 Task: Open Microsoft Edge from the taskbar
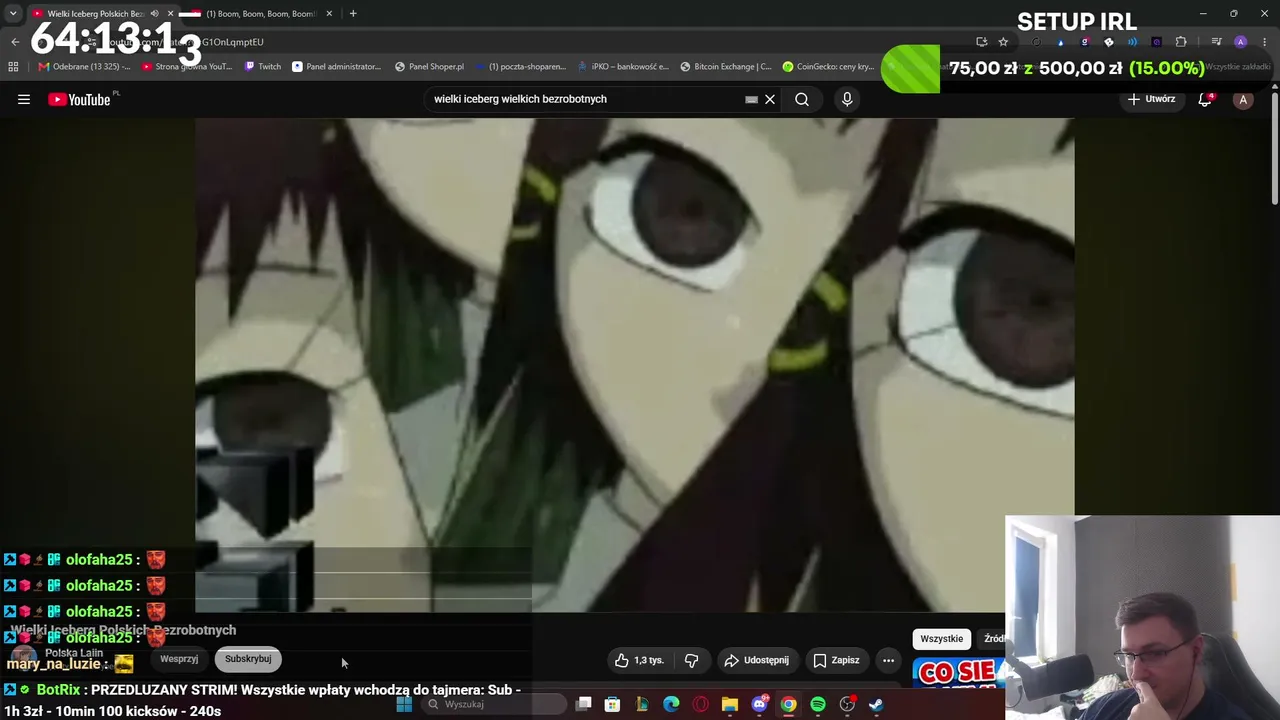(x=671, y=704)
